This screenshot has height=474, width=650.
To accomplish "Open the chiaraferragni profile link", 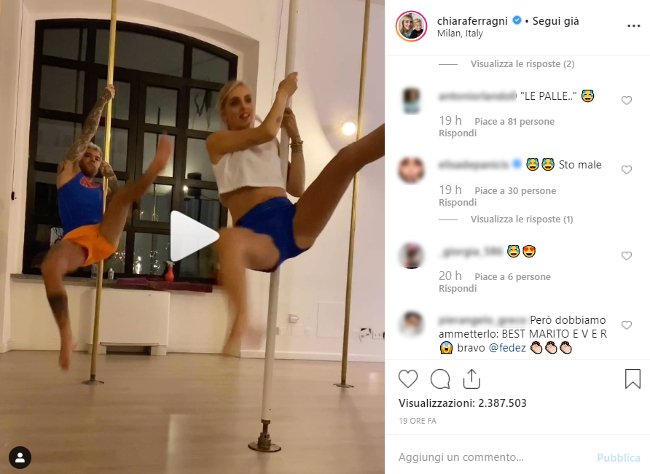I will point(472,21).
